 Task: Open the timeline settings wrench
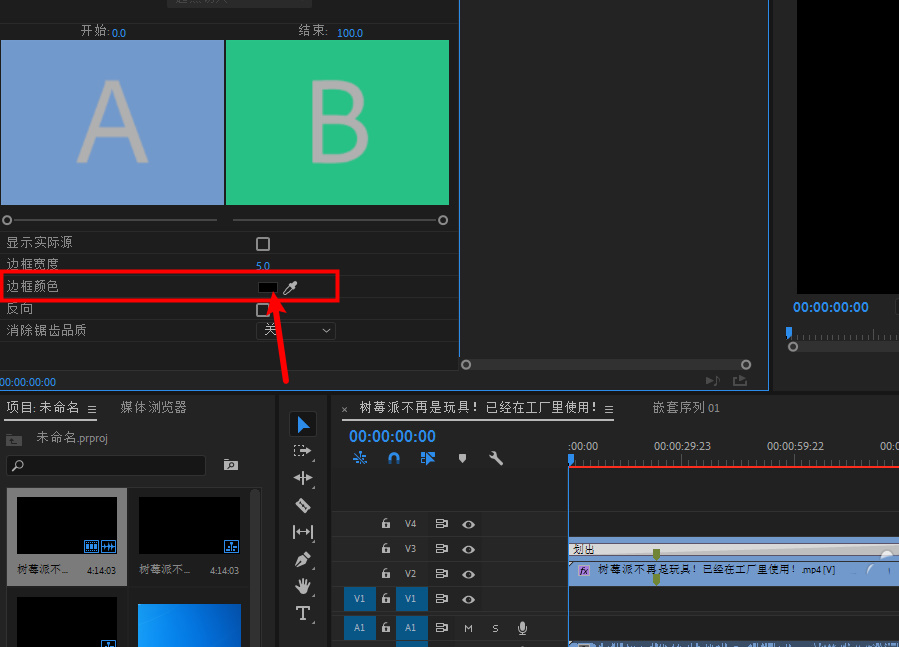pyautogui.click(x=495, y=457)
